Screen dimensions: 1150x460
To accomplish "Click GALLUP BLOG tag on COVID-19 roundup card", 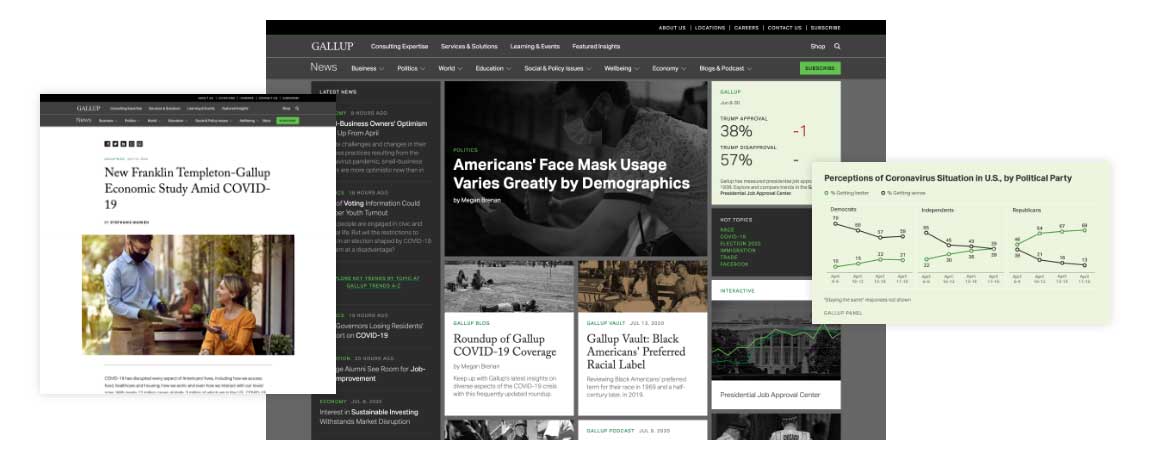I will [x=471, y=323].
